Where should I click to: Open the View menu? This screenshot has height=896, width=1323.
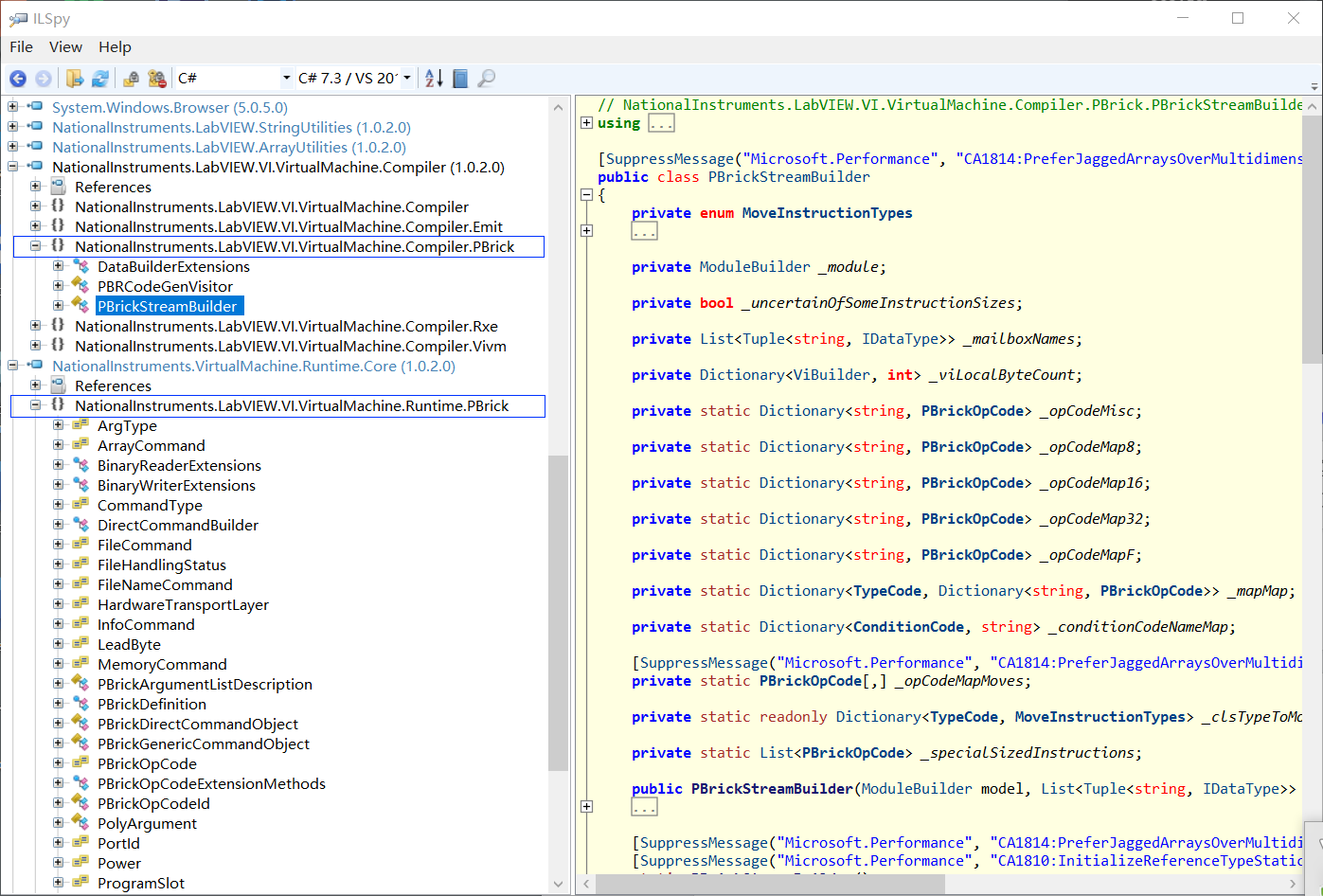tap(65, 46)
